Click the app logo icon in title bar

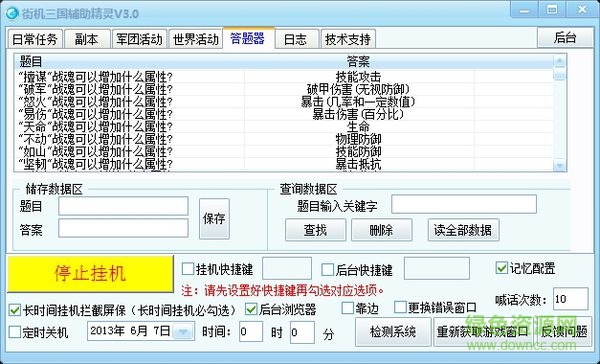tap(12, 14)
